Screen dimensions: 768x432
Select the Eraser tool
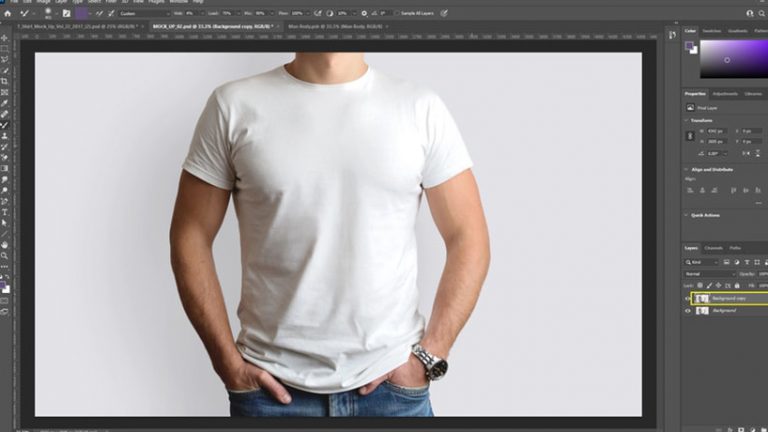click(4, 158)
